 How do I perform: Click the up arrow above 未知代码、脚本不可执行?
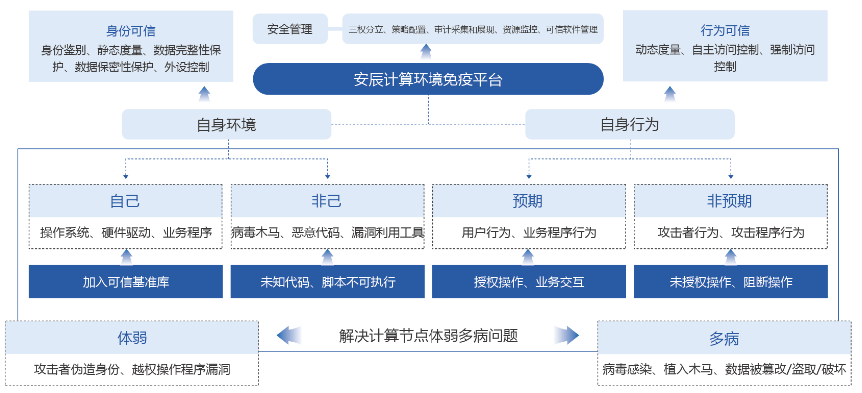(x=327, y=257)
